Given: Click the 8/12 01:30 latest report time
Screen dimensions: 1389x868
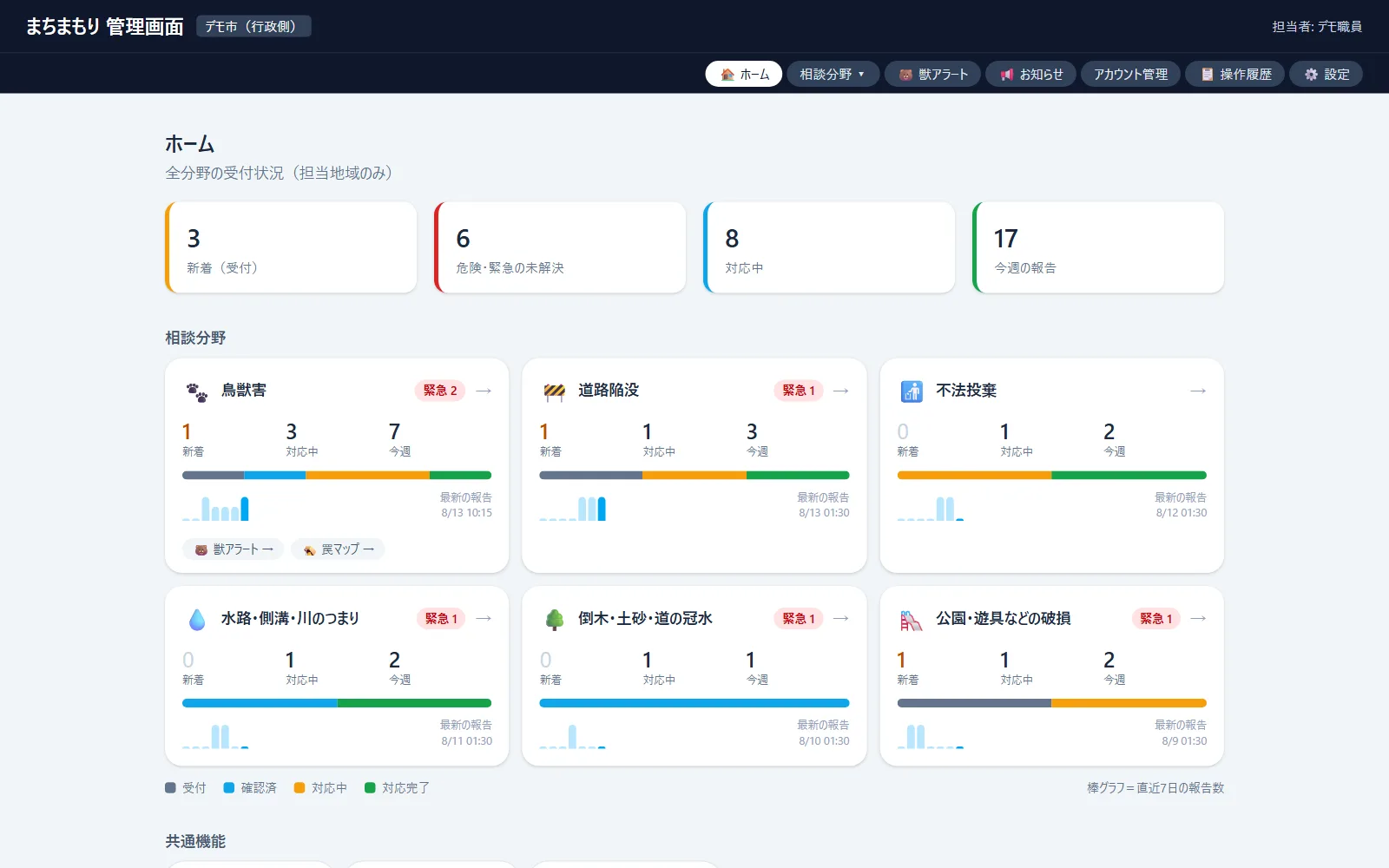Looking at the screenshot, I should [x=1181, y=513].
